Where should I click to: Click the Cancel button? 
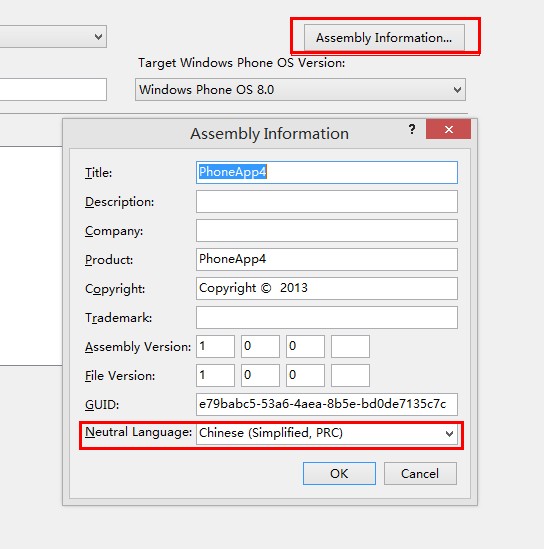tap(420, 473)
